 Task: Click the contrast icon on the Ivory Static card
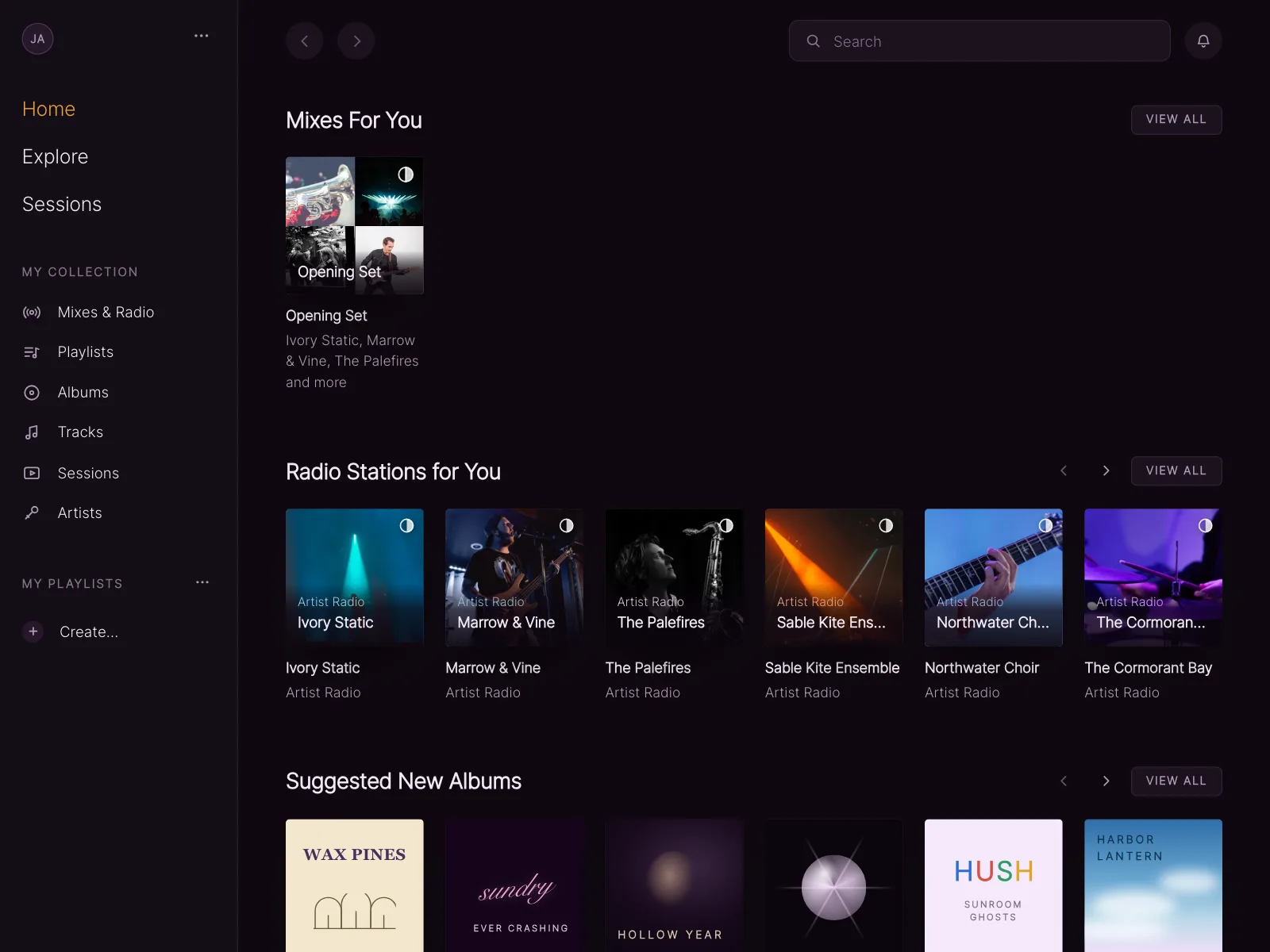click(x=406, y=526)
